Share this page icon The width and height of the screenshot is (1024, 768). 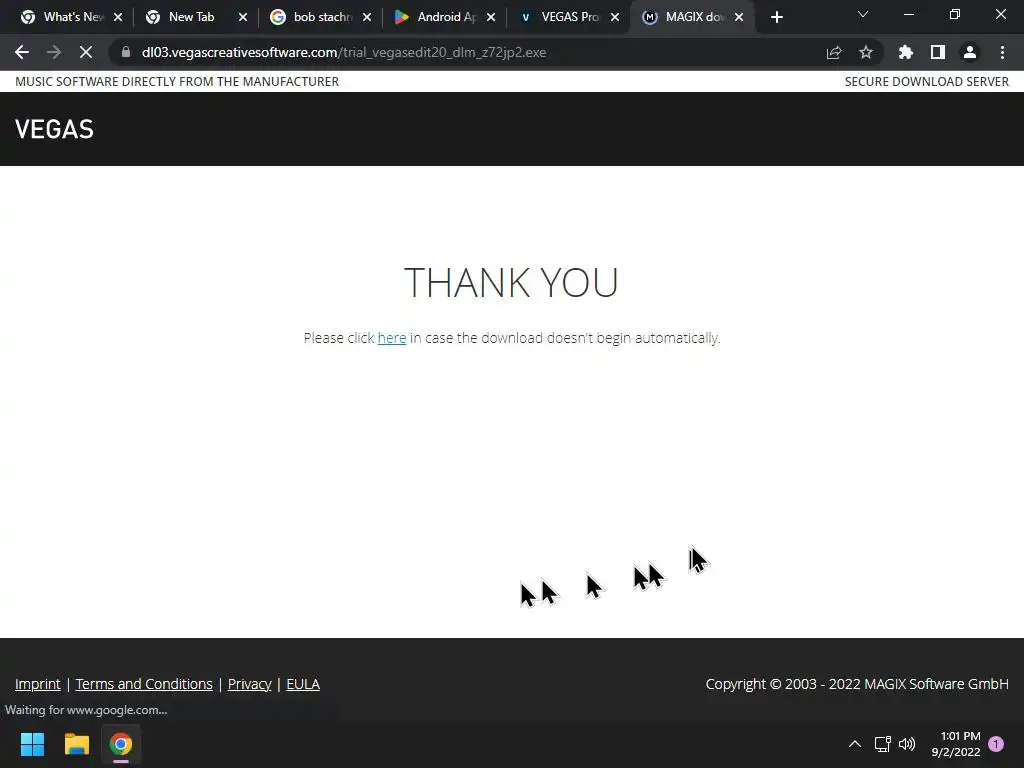point(834,52)
